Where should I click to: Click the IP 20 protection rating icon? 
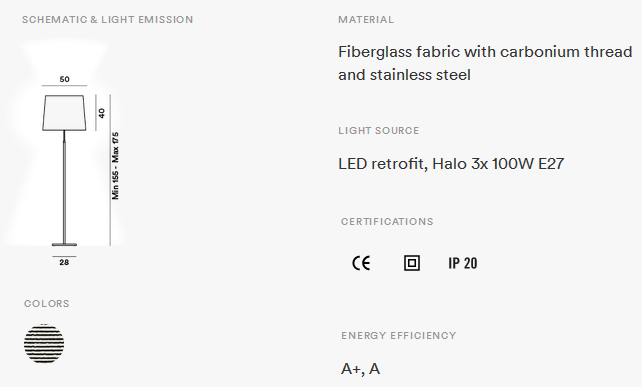tap(463, 263)
